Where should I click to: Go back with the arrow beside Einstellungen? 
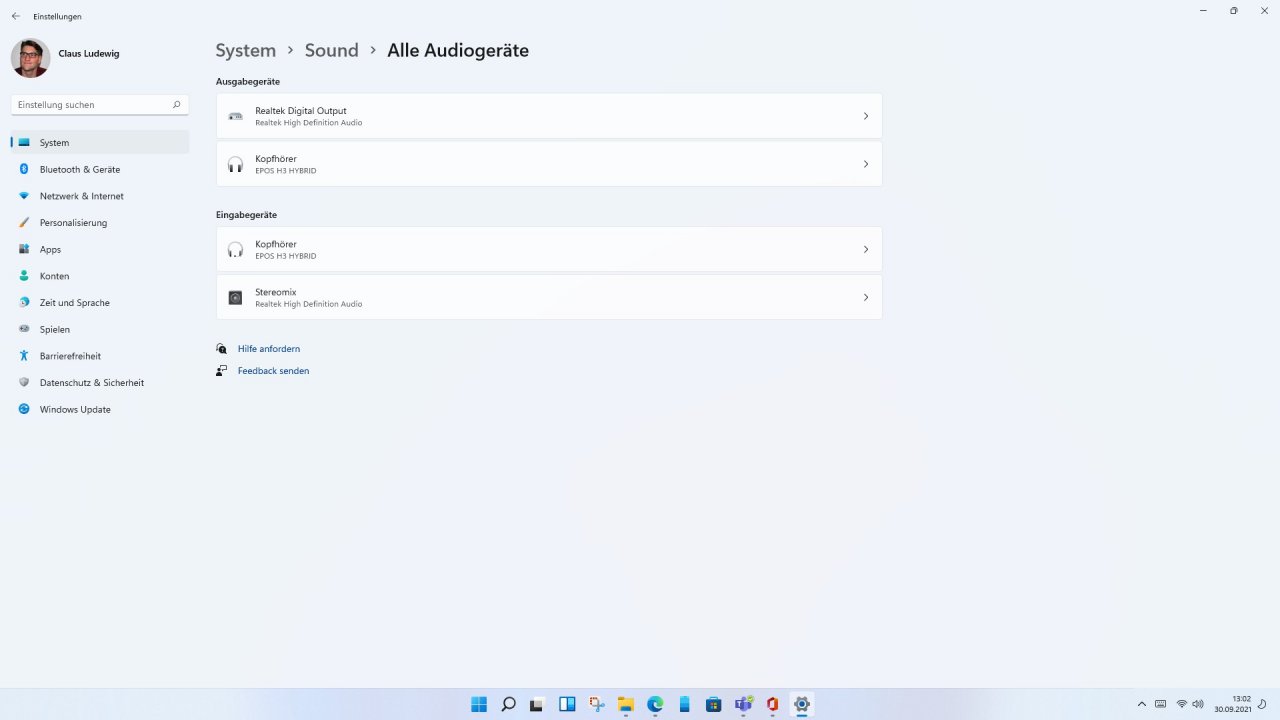[15, 16]
